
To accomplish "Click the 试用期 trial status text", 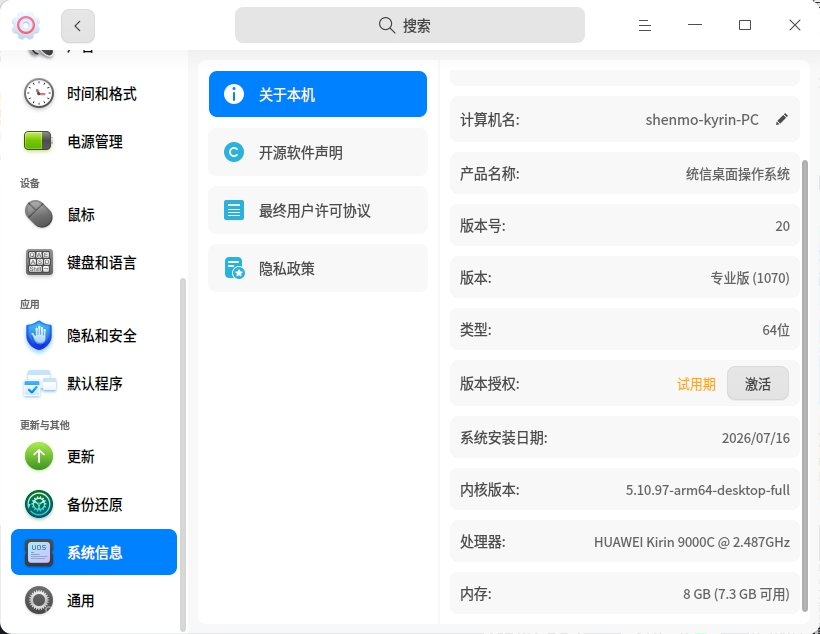I will 696,384.
